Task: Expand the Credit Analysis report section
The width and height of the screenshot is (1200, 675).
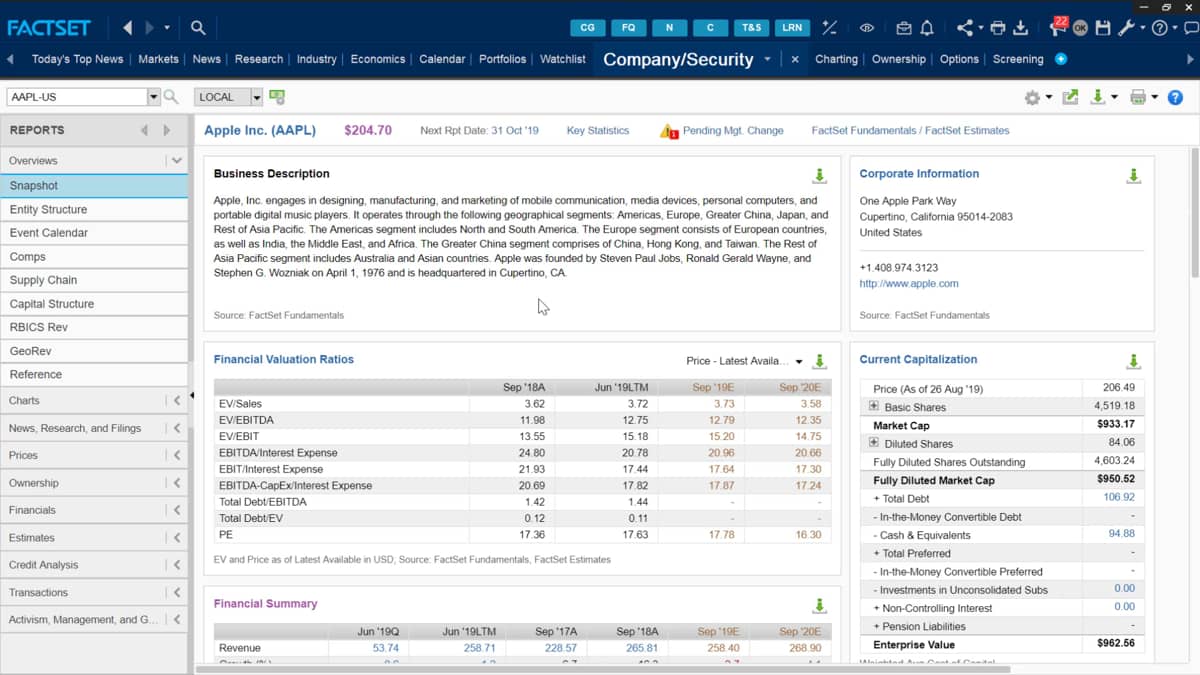Action: [x=177, y=565]
